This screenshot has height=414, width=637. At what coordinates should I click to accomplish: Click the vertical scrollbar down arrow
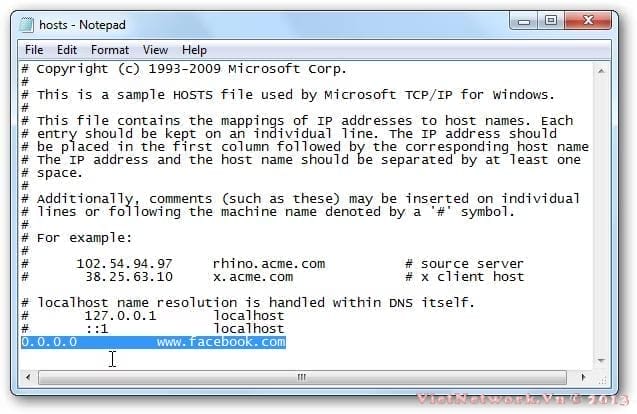[x=601, y=360]
